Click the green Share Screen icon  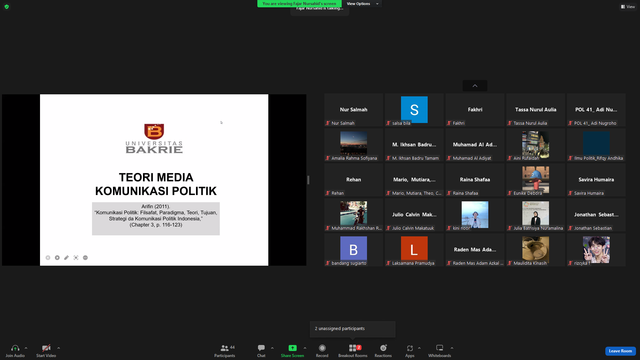click(x=293, y=348)
